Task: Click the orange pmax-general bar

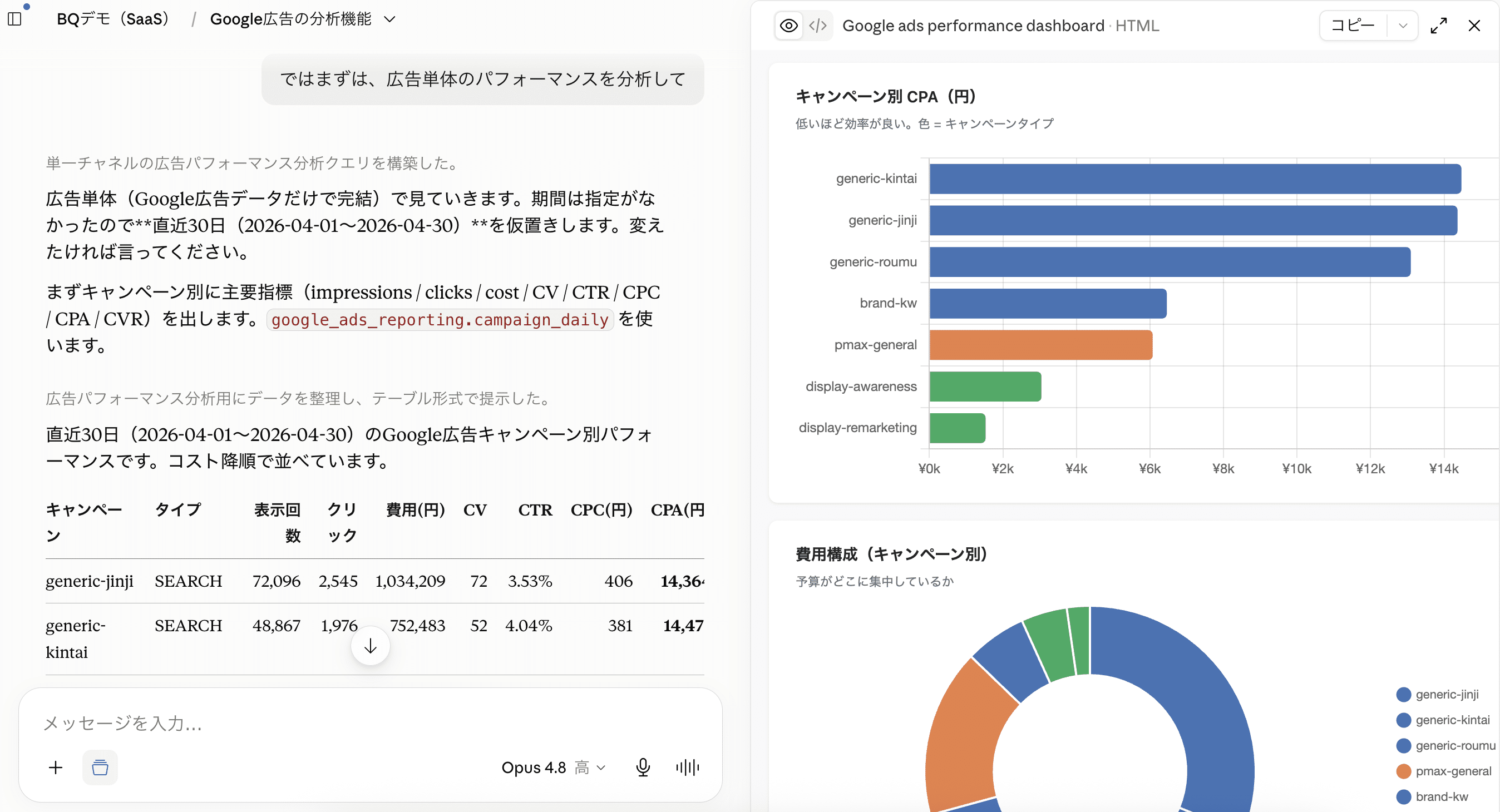Action: click(1041, 345)
